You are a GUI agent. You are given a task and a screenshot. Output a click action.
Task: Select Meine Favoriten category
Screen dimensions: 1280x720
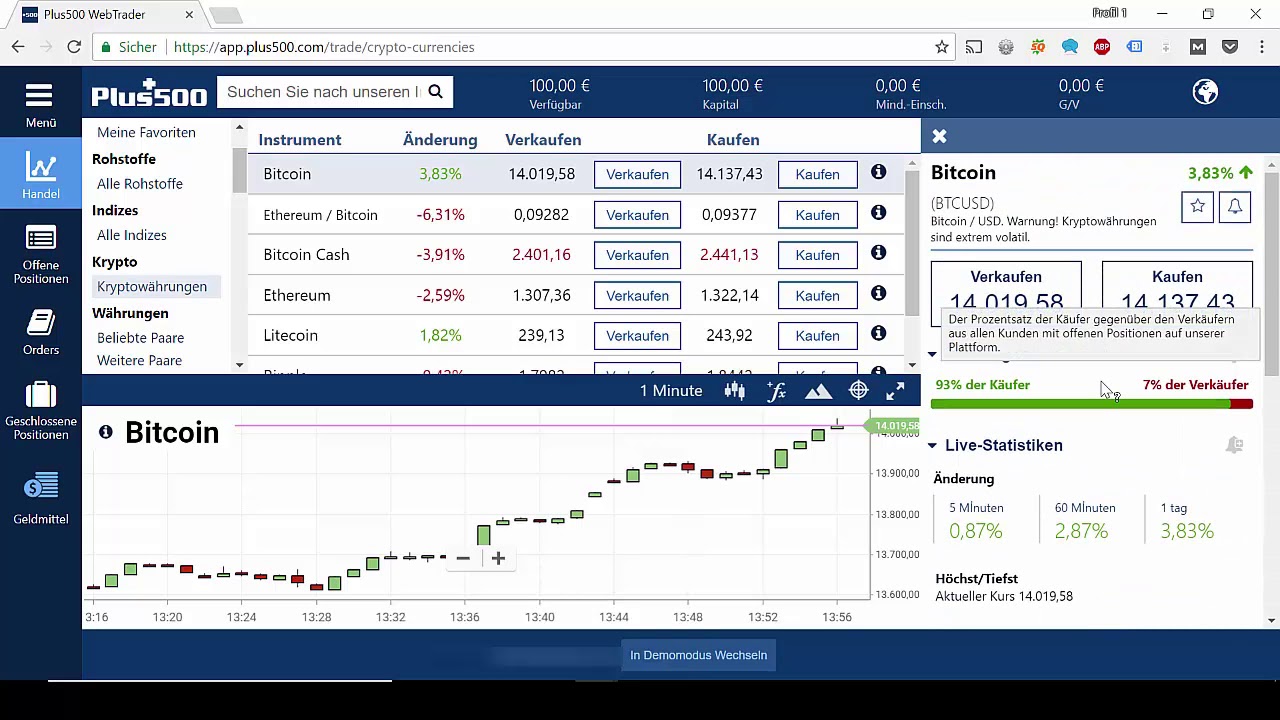[x=146, y=132]
